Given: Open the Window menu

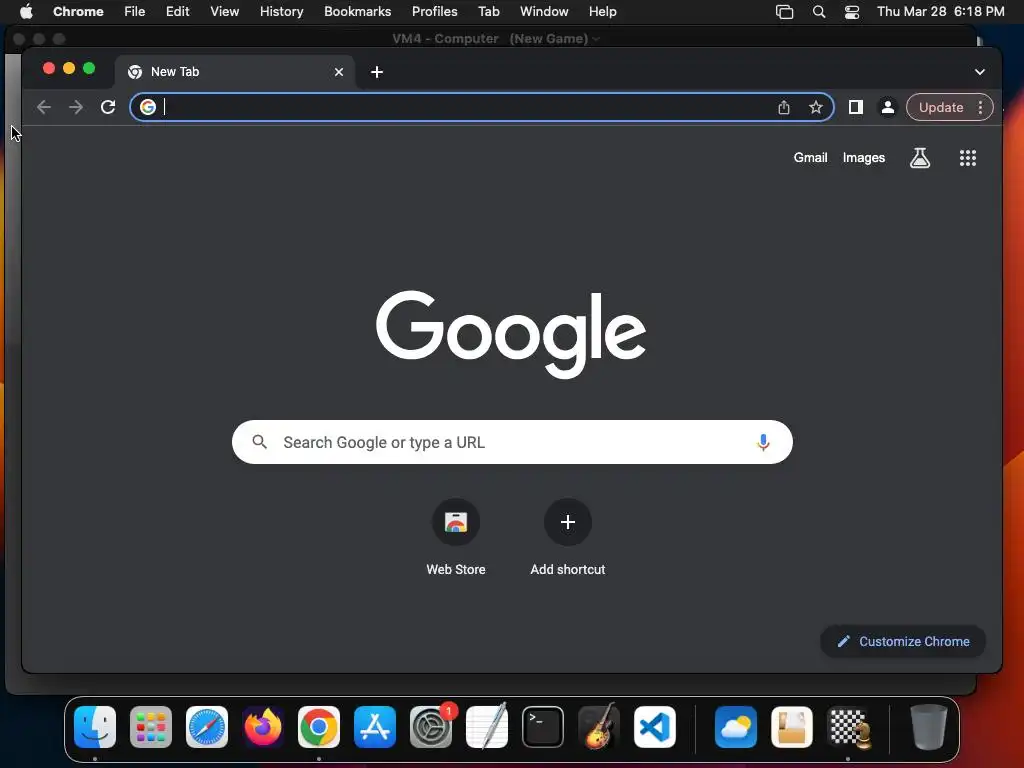Looking at the screenshot, I should [544, 12].
